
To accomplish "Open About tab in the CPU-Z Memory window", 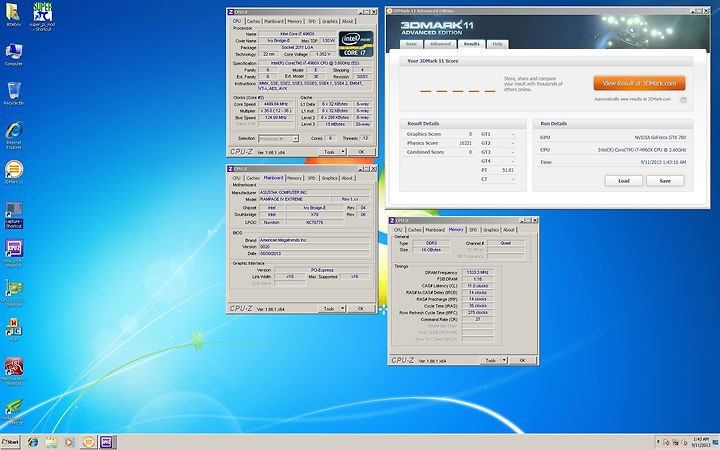I will pos(508,230).
